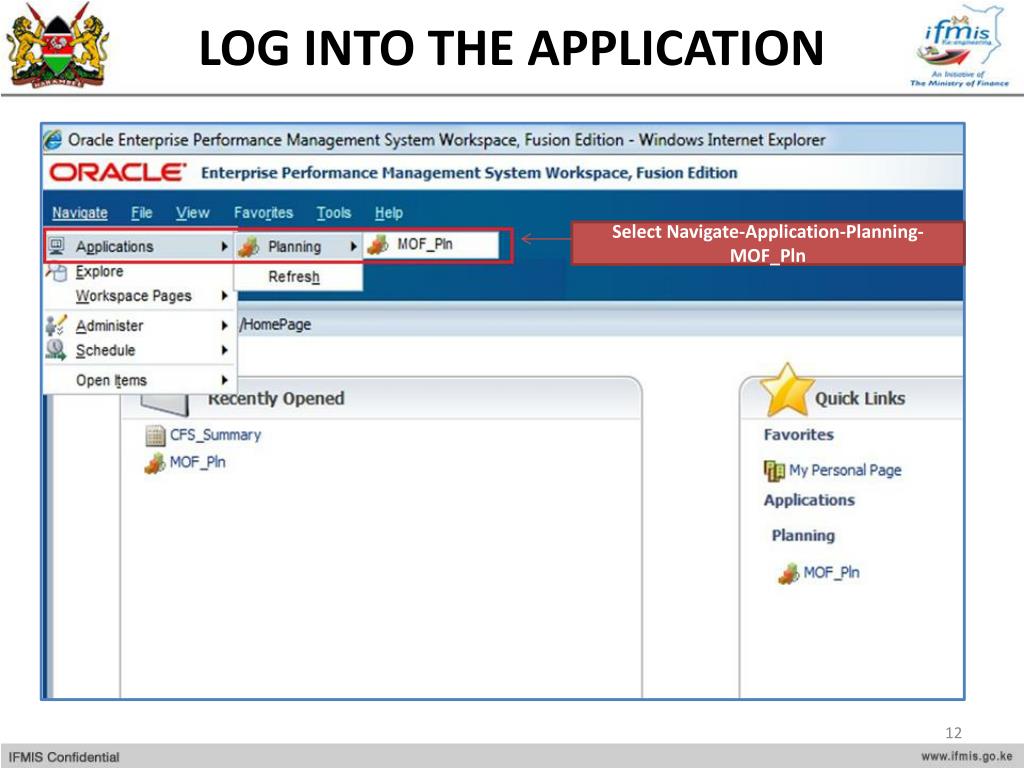Click the Applications computer icon
Image resolution: width=1024 pixels, height=768 pixels.
(x=57, y=246)
